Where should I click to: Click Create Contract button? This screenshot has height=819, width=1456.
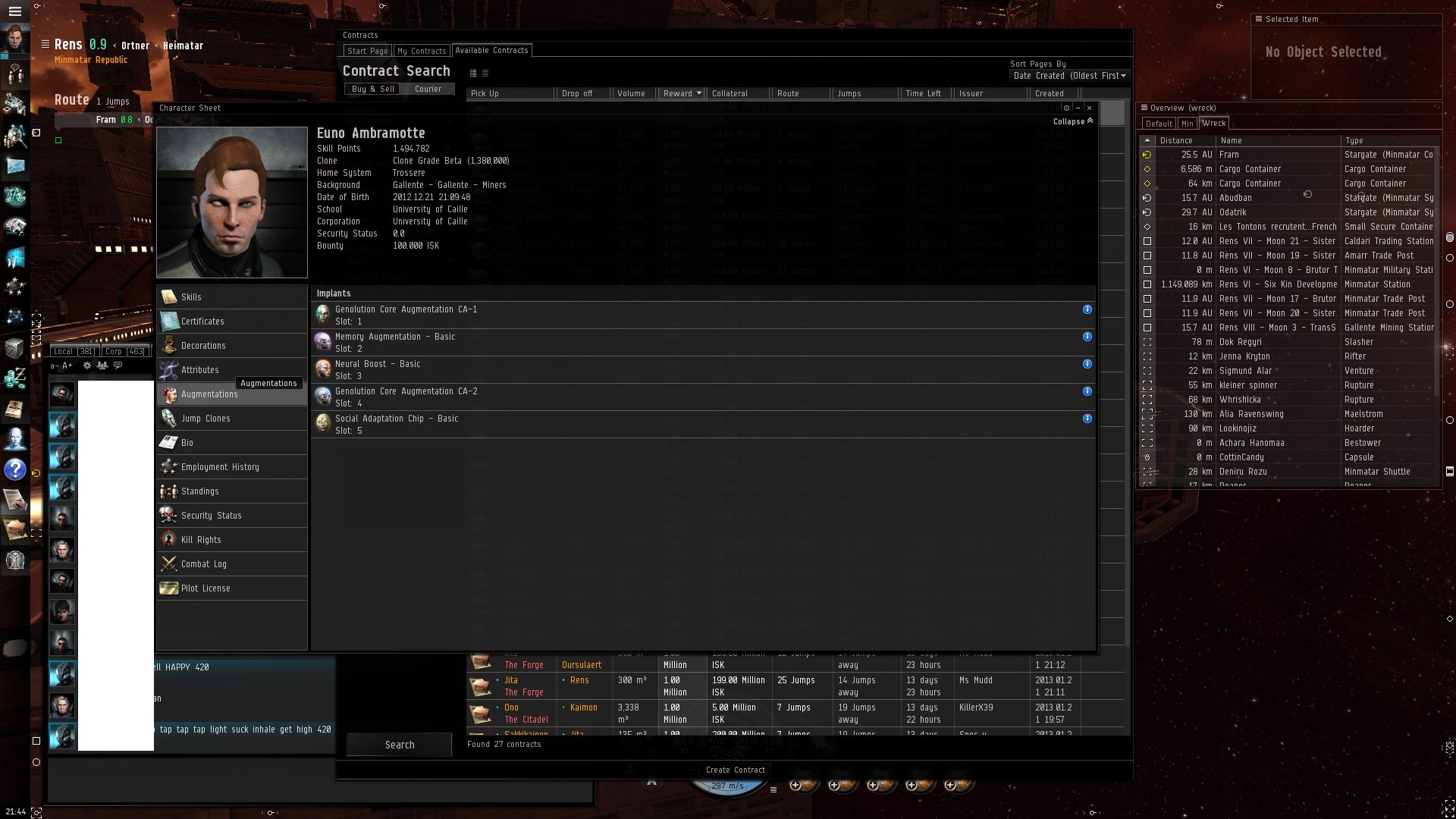pyautogui.click(x=735, y=770)
